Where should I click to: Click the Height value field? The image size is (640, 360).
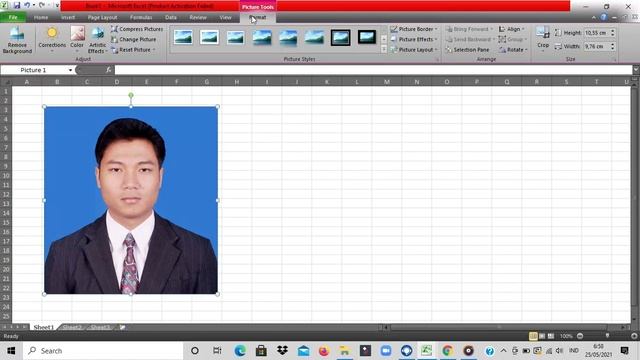click(x=596, y=33)
